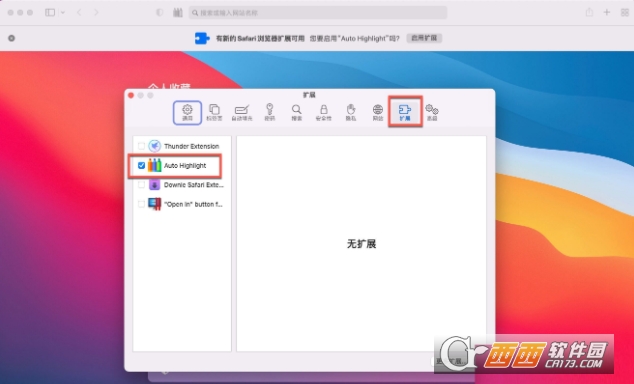
Task: Select the Thunder Extension name text
Action: click(x=192, y=146)
